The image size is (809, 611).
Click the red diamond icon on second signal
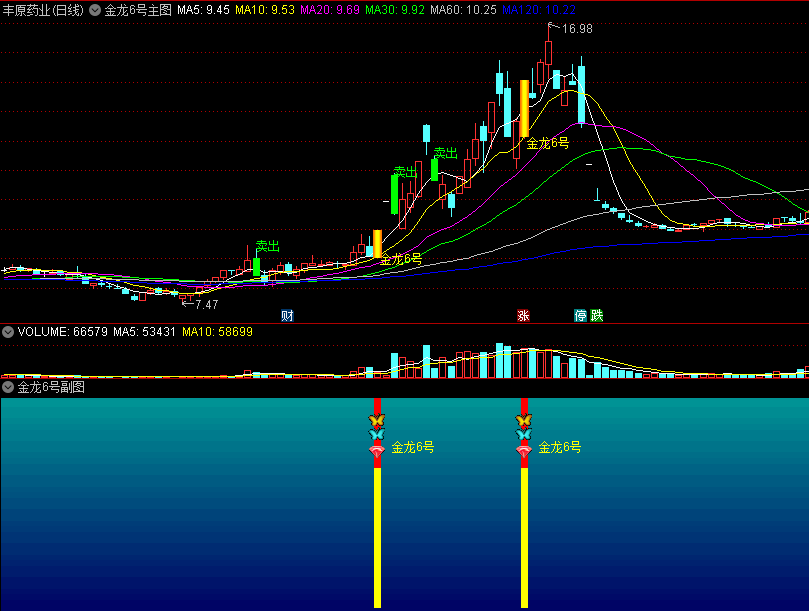click(524, 451)
